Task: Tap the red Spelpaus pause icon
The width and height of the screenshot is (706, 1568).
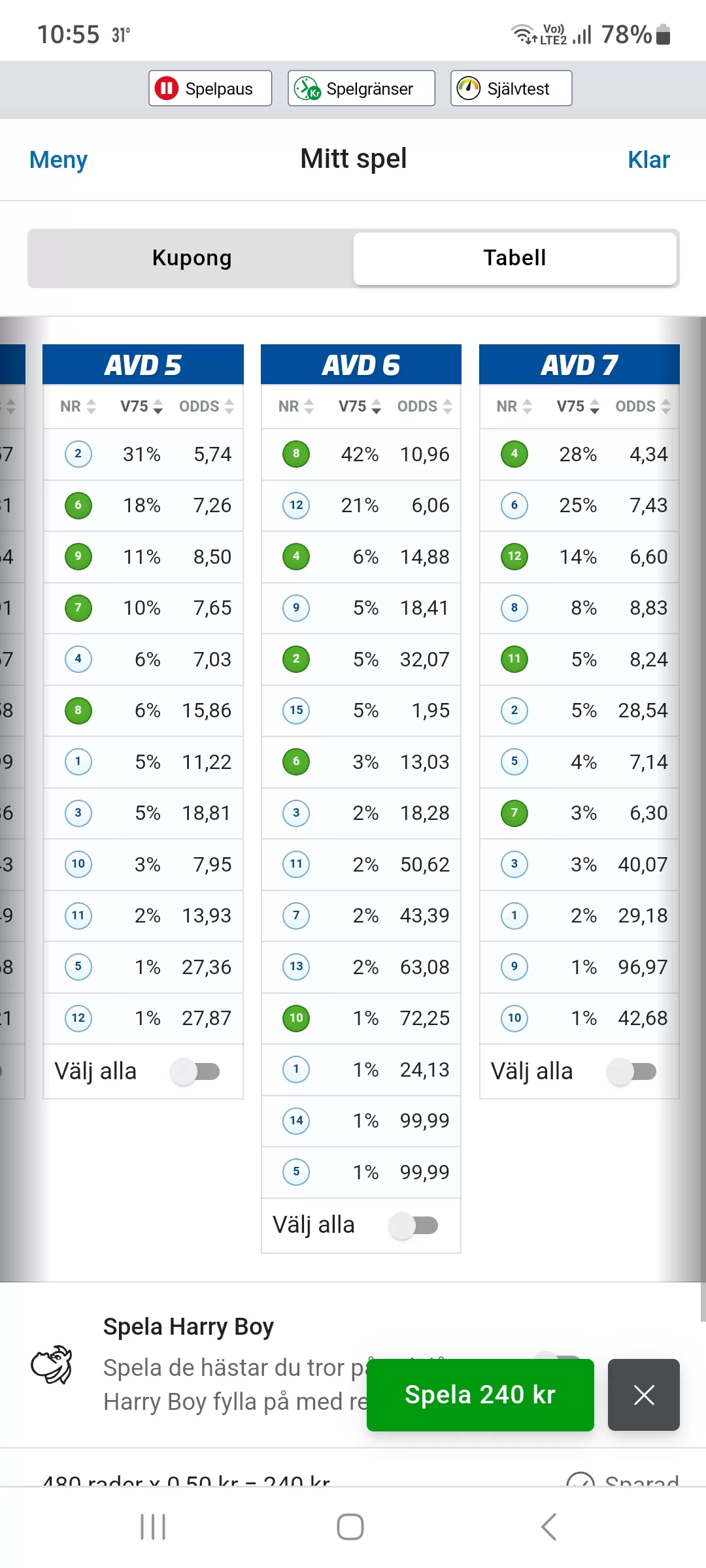Action: 166,88
